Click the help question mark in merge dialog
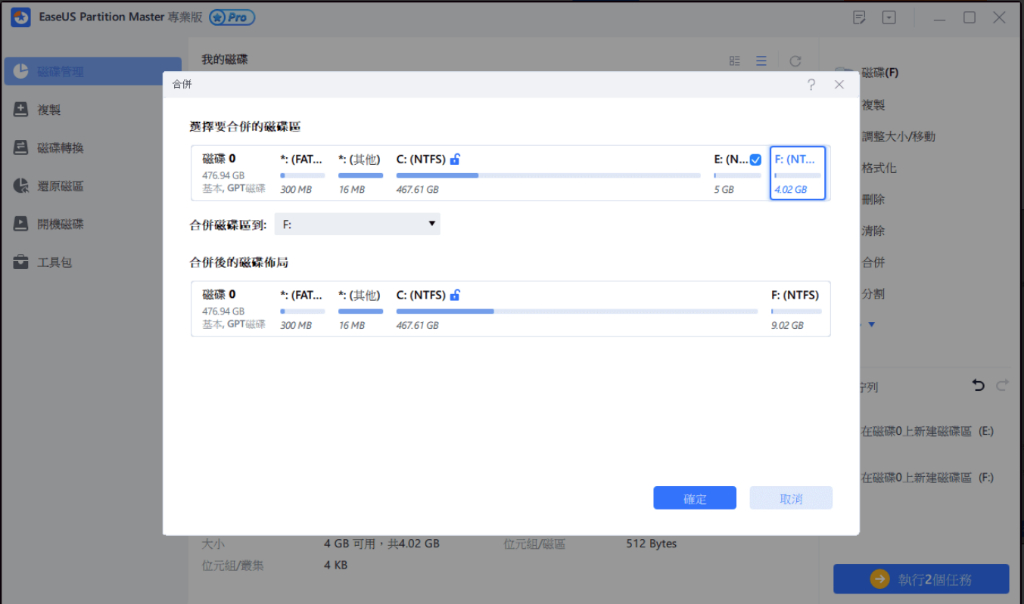 pyautogui.click(x=811, y=86)
